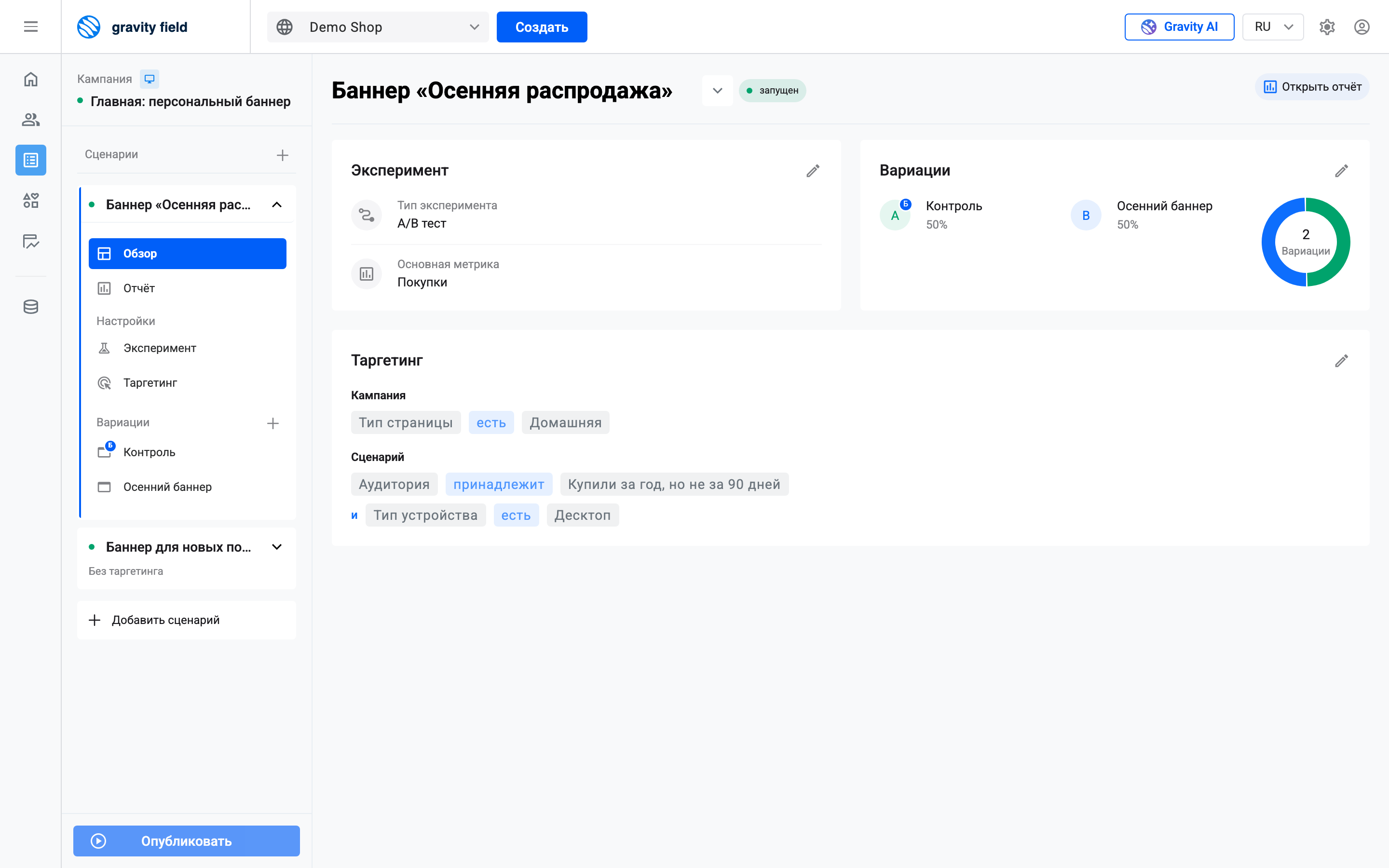This screenshot has height=868, width=1389.
Task: Click the А/В тест value text
Action: pyautogui.click(x=422, y=223)
